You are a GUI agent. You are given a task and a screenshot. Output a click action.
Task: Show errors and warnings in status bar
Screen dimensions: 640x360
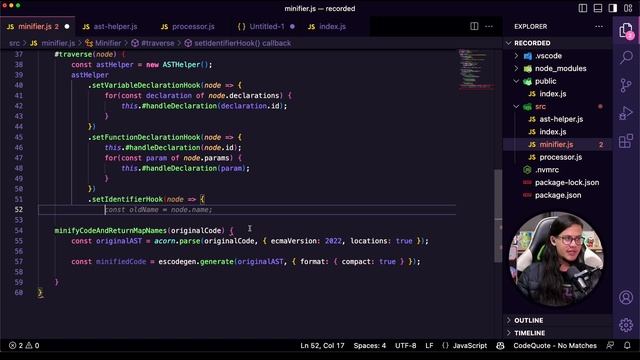pyautogui.click(x=24, y=345)
